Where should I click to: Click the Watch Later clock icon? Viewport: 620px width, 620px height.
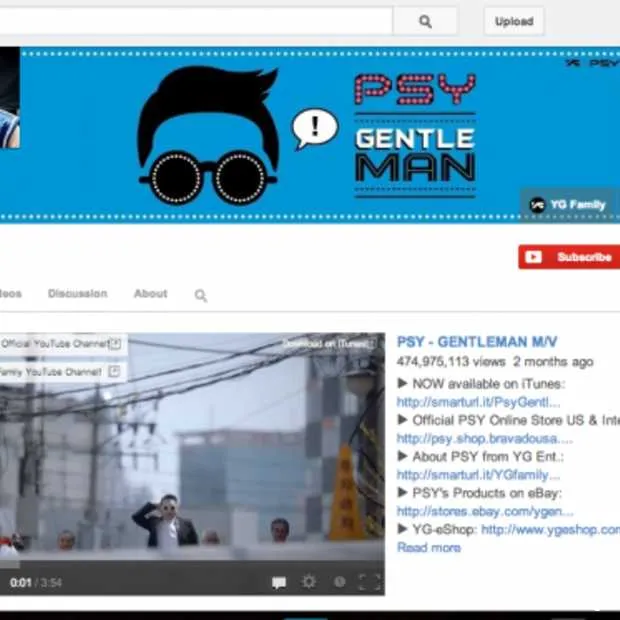pyautogui.click(x=339, y=582)
